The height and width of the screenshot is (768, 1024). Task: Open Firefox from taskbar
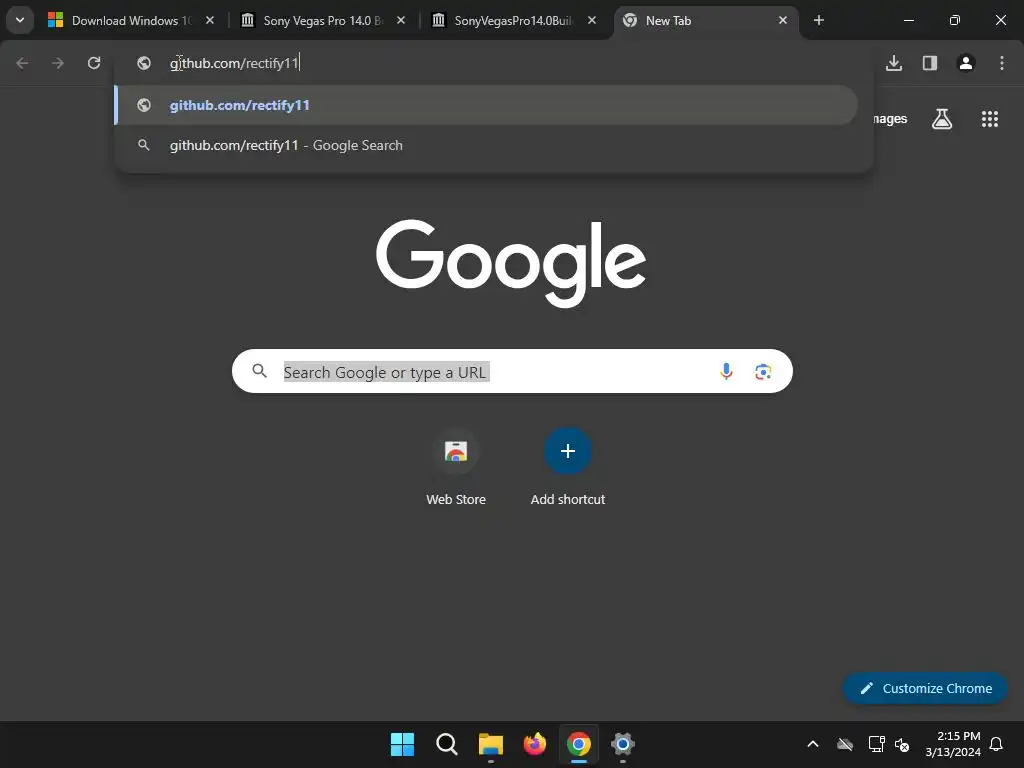tap(535, 744)
